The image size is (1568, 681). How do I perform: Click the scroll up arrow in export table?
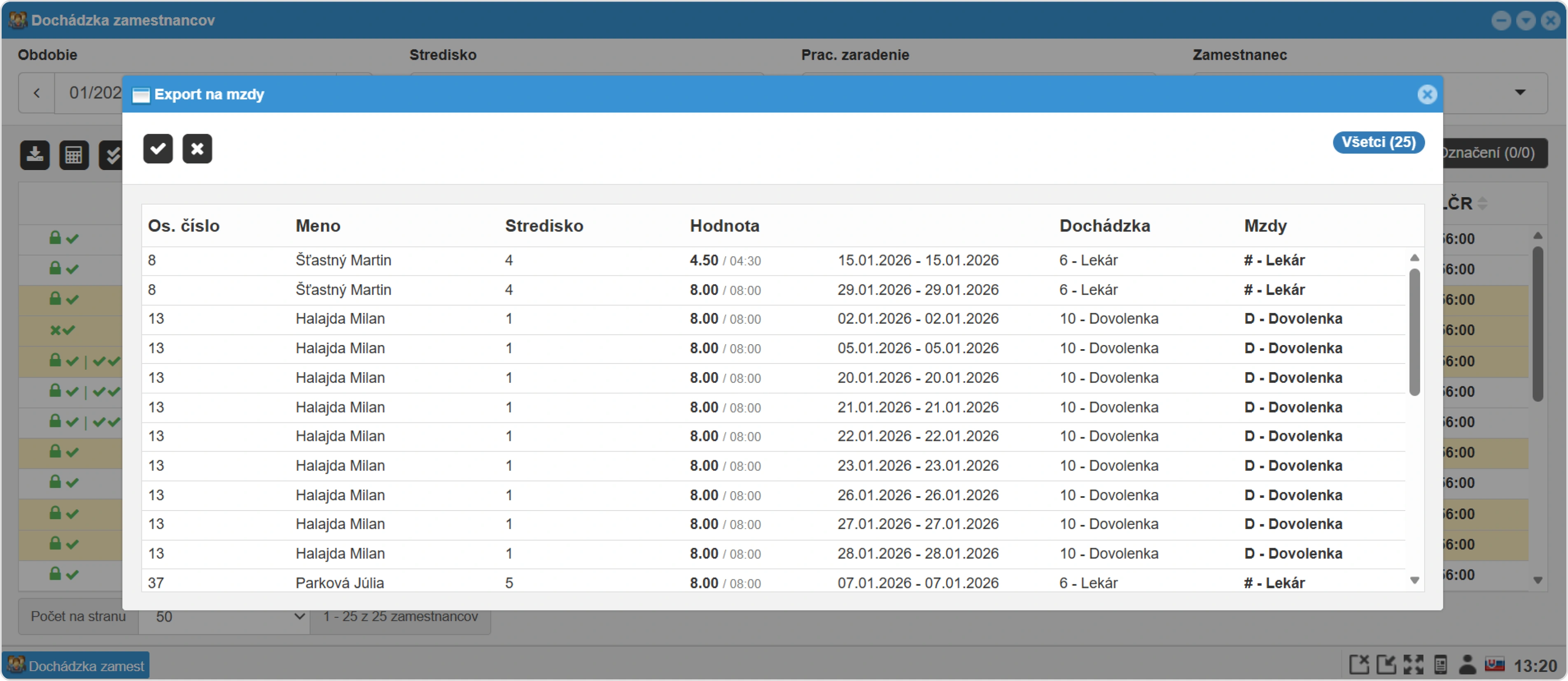click(1414, 258)
